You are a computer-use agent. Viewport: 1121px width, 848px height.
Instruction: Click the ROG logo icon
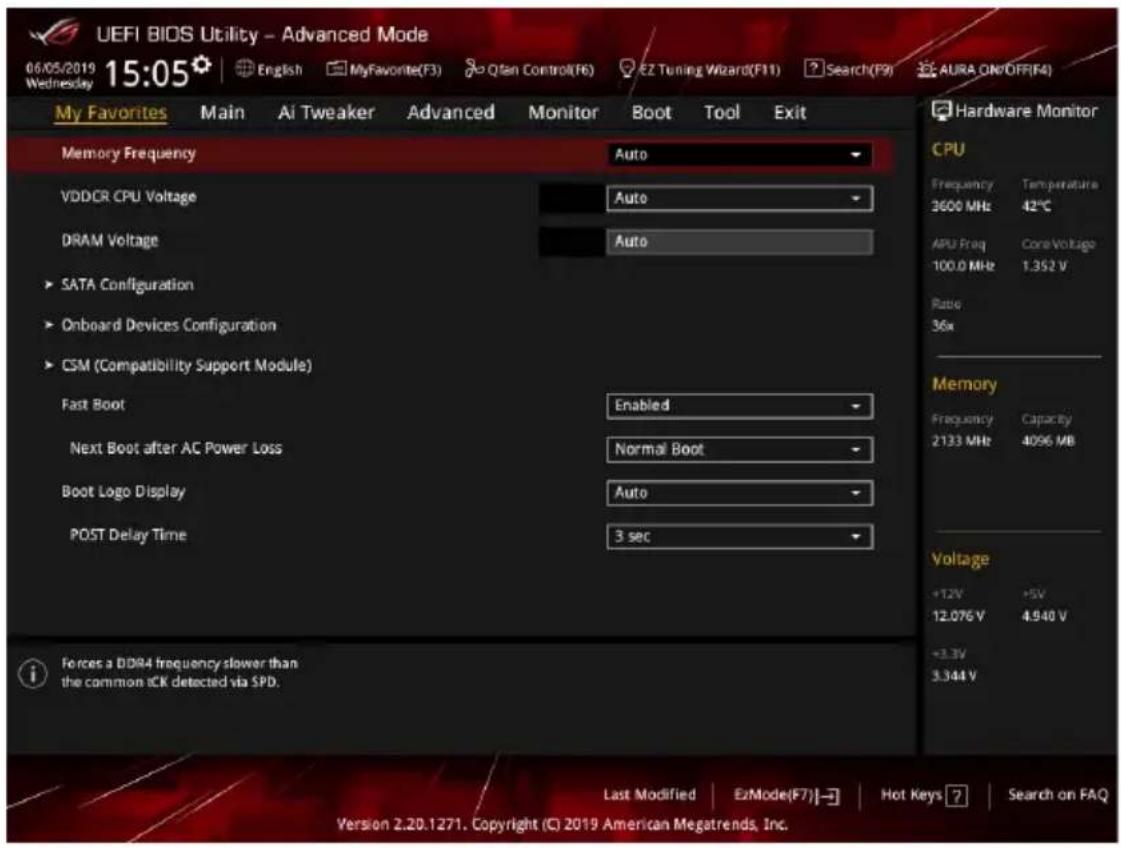[x=55, y=32]
